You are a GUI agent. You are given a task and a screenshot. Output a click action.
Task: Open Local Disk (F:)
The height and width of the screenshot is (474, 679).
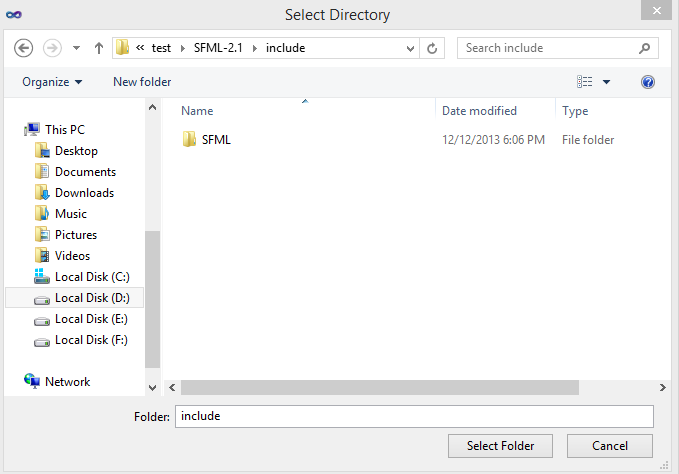pos(91,340)
